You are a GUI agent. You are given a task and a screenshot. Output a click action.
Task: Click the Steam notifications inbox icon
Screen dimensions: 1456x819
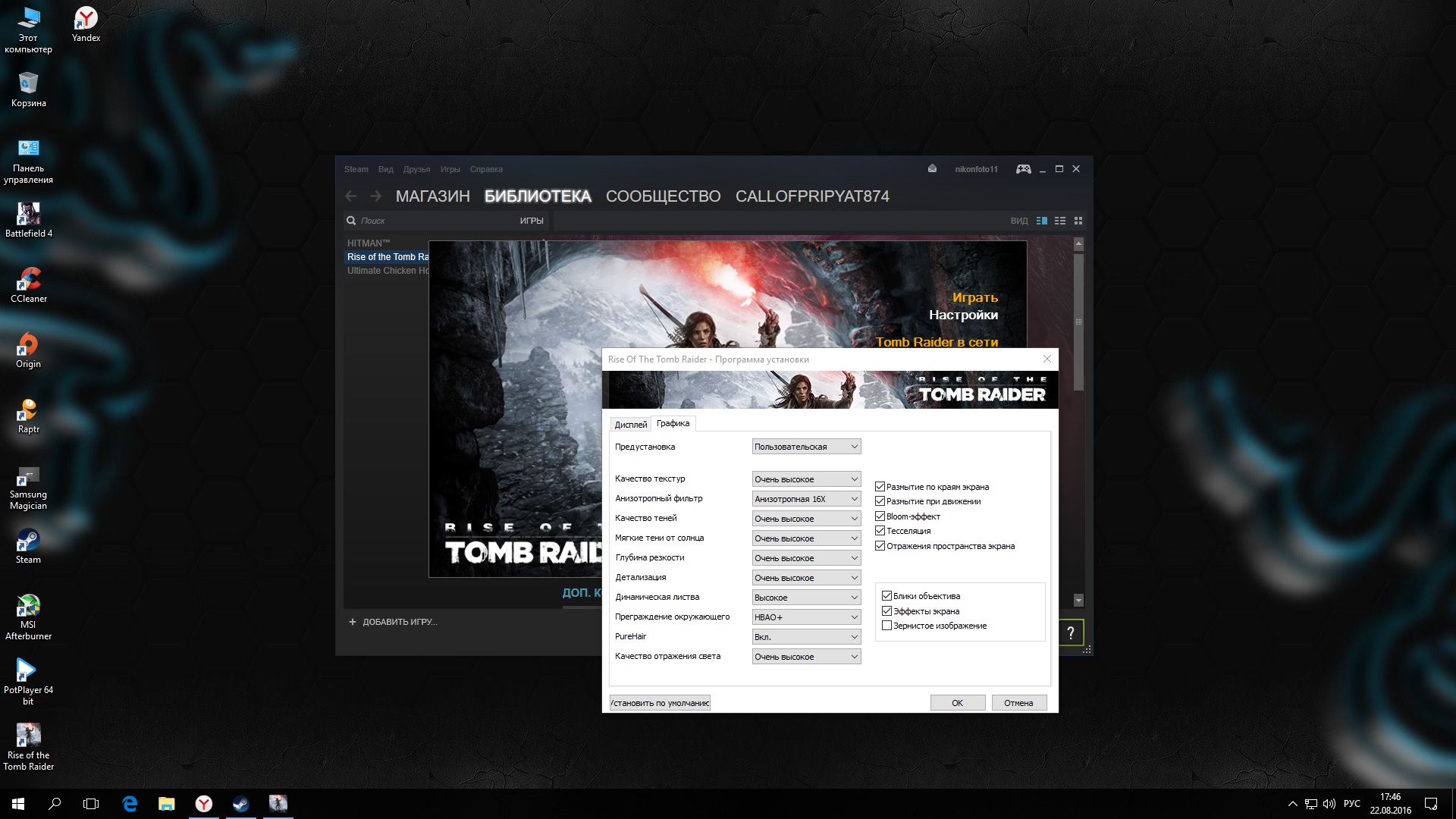point(932,169)
